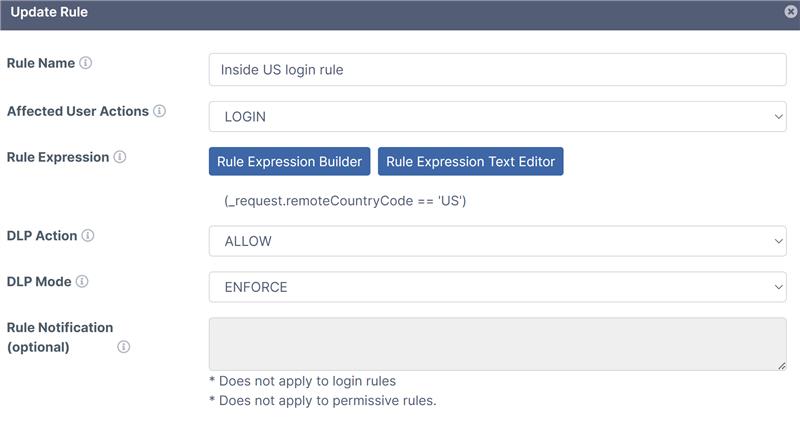Click inside the Rule Notification text area
Image resolution: width=800 pixels, height=442 pixels.
tap(497, 344)
